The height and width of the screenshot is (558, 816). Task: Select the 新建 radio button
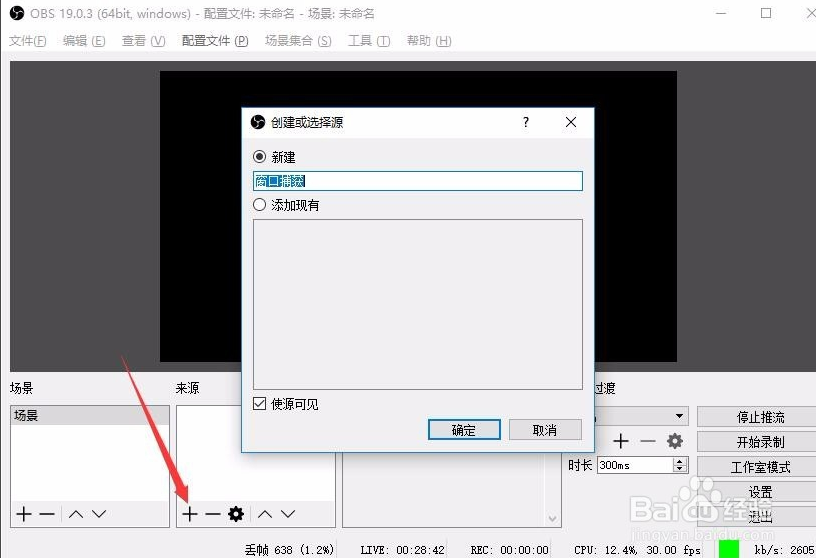point(259,156)
